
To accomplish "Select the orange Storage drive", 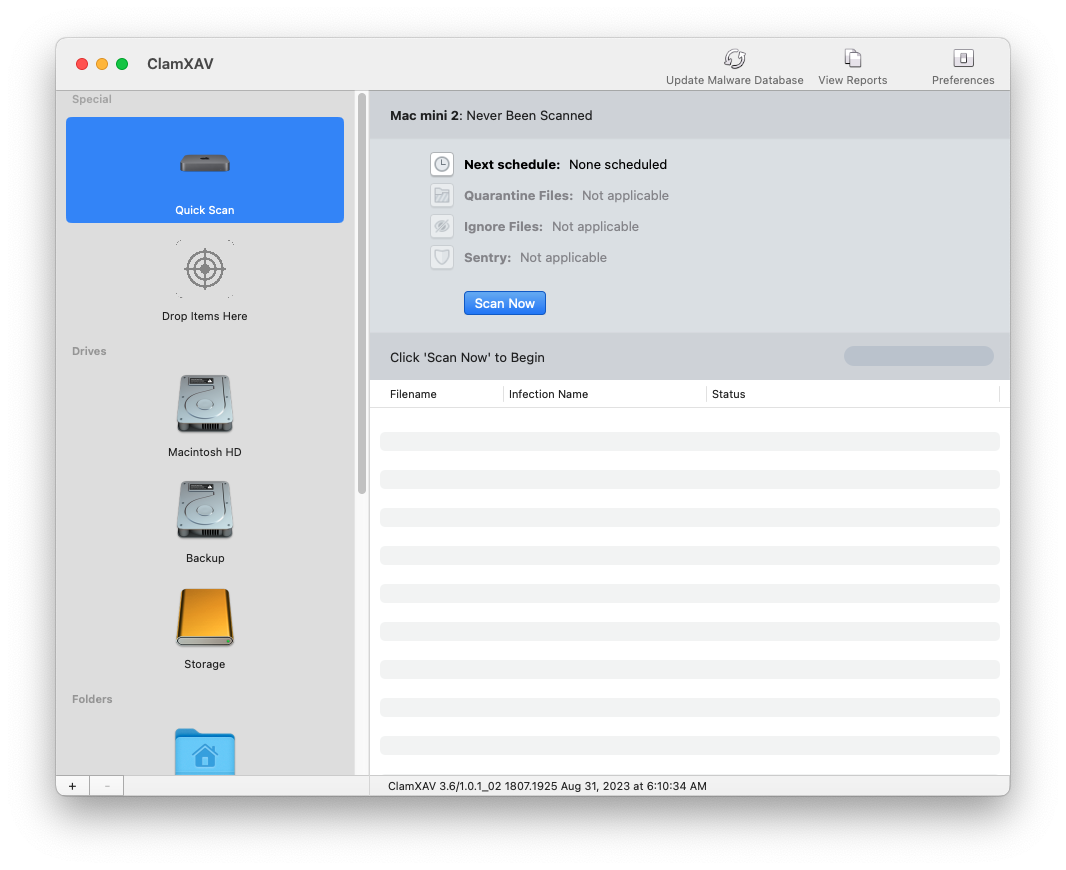I will 205,617.
